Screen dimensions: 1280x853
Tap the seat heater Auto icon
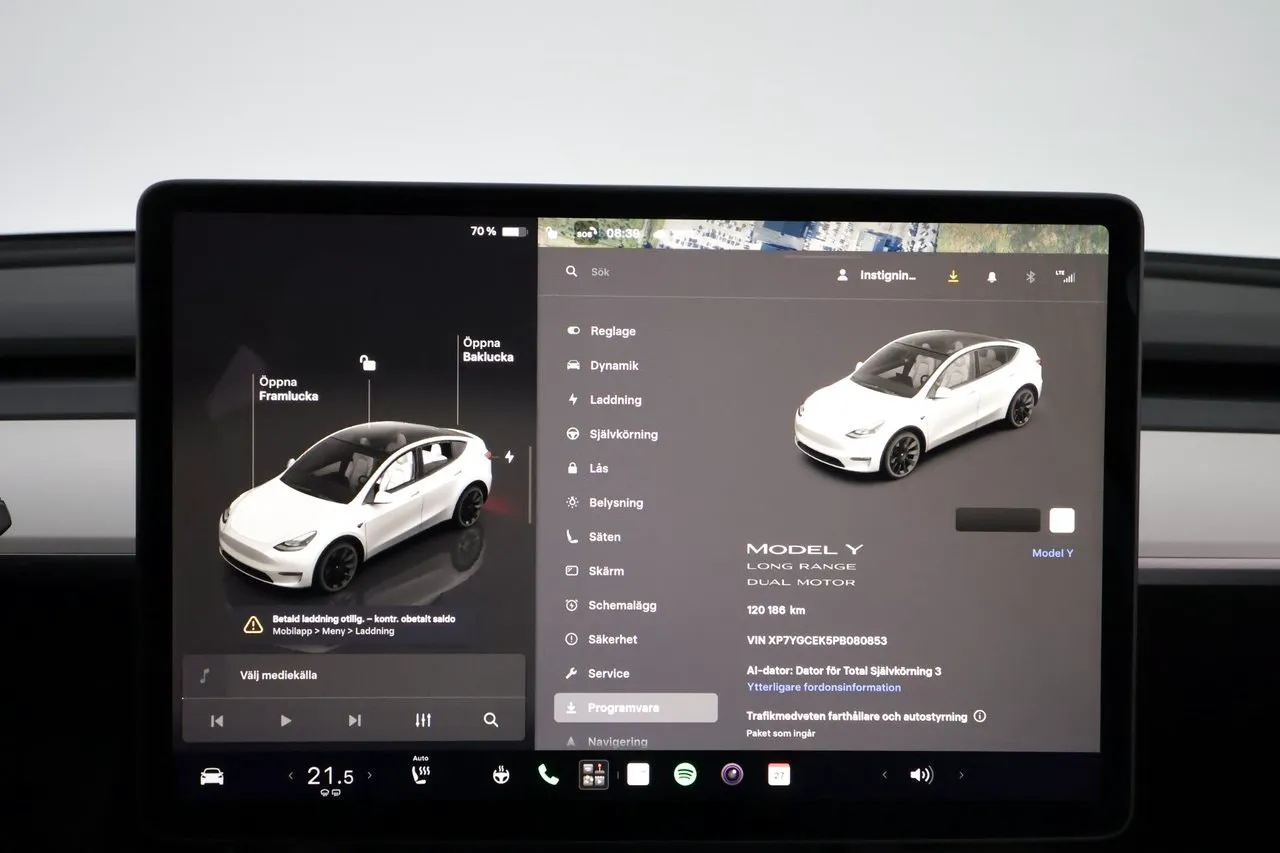[421, 772]
